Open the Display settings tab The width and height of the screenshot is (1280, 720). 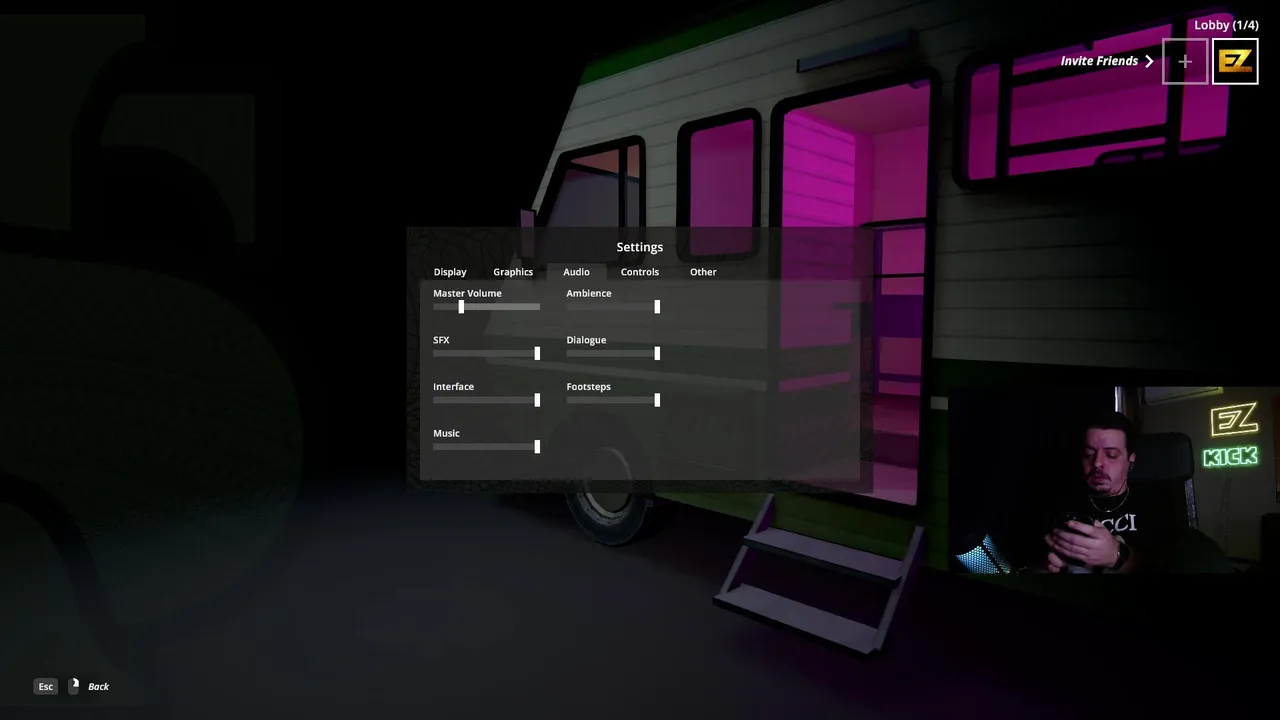(450, 272)
